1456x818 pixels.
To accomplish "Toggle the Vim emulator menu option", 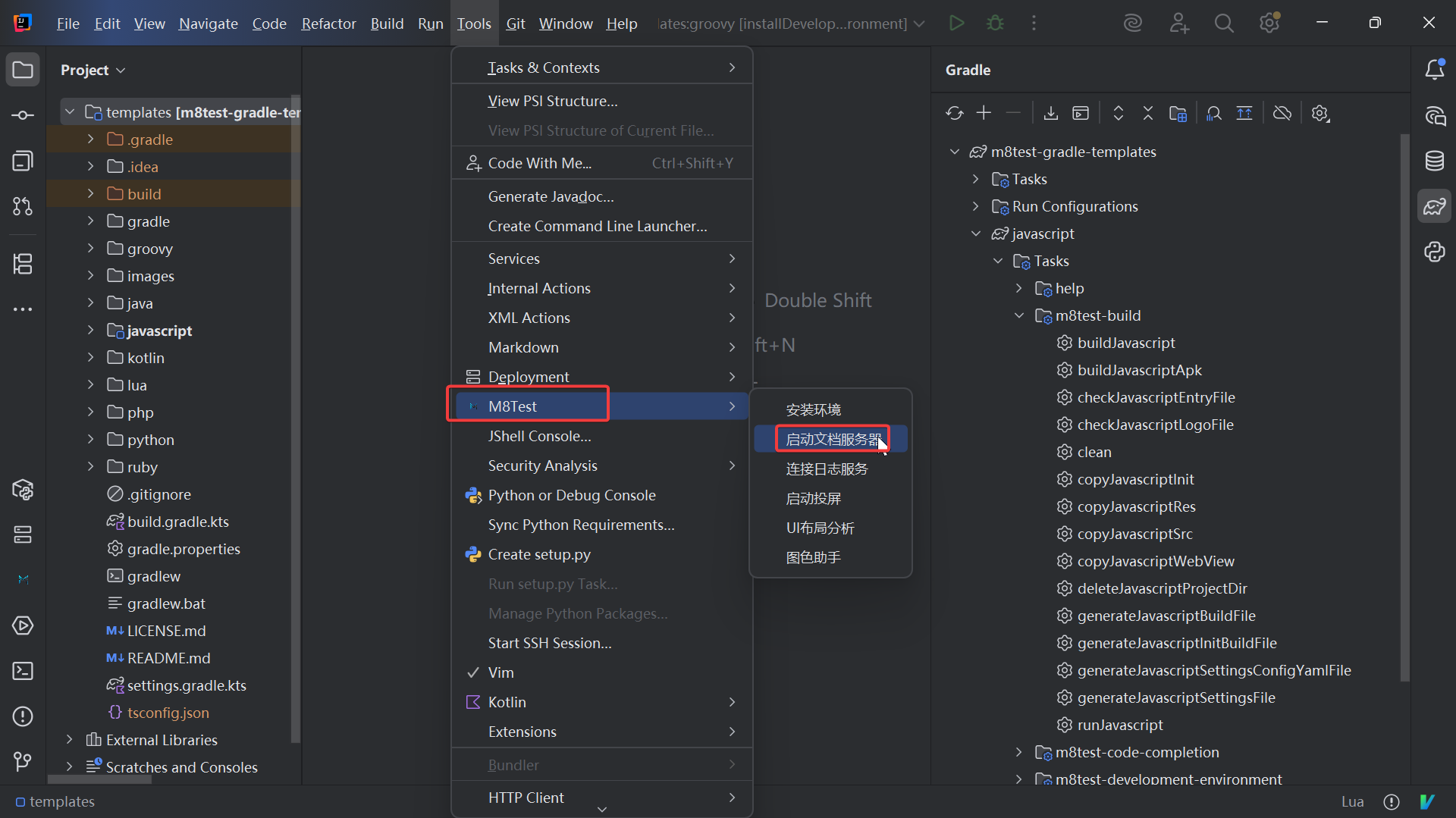I will [500, 672].
